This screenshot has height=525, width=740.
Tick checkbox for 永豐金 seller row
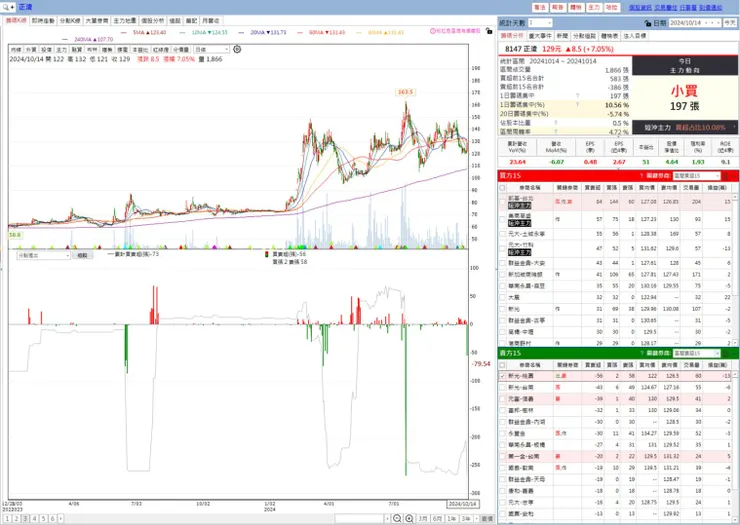[503, 433]
